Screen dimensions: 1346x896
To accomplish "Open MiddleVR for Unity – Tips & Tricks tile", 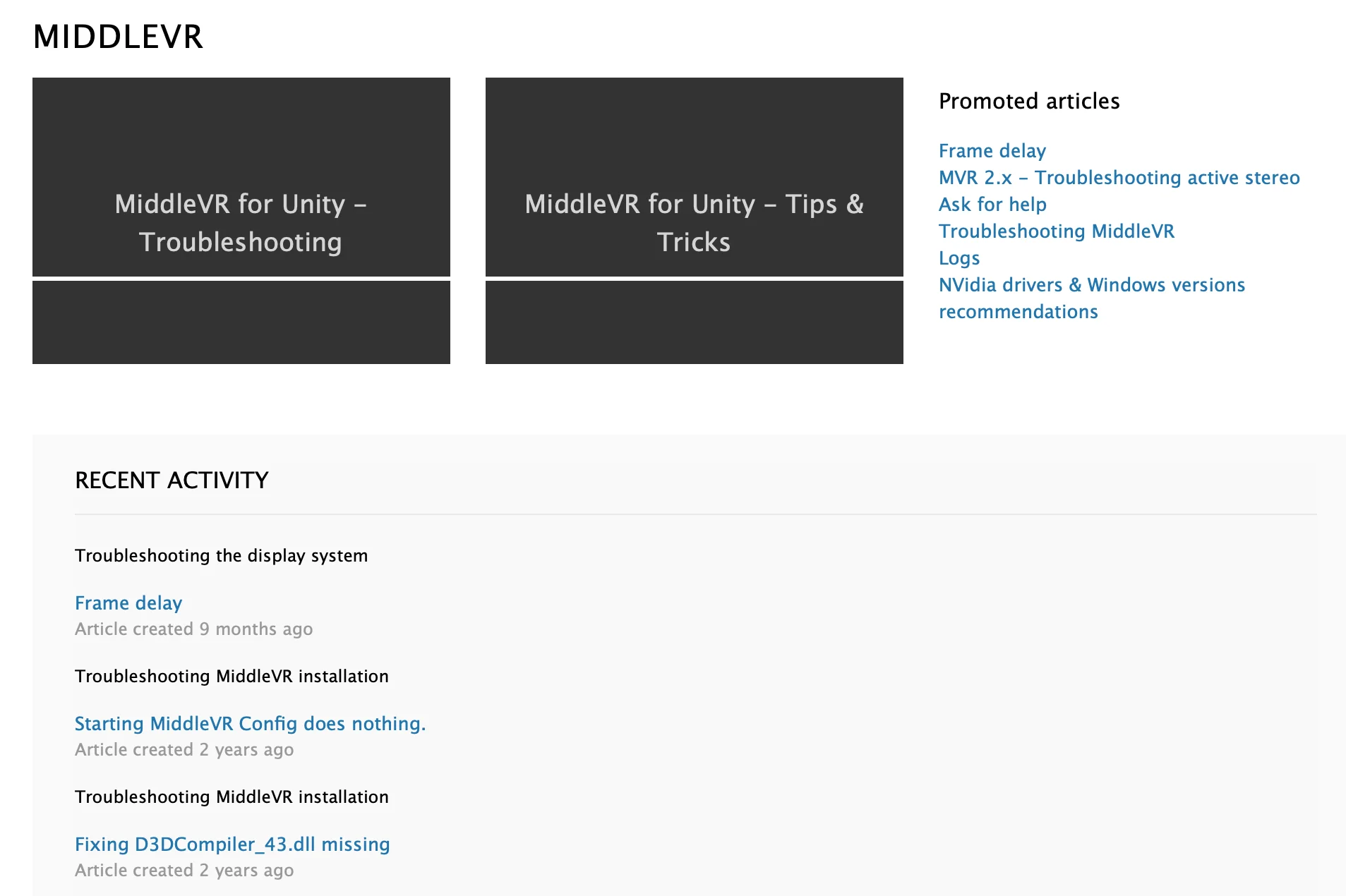I will 695,177.
